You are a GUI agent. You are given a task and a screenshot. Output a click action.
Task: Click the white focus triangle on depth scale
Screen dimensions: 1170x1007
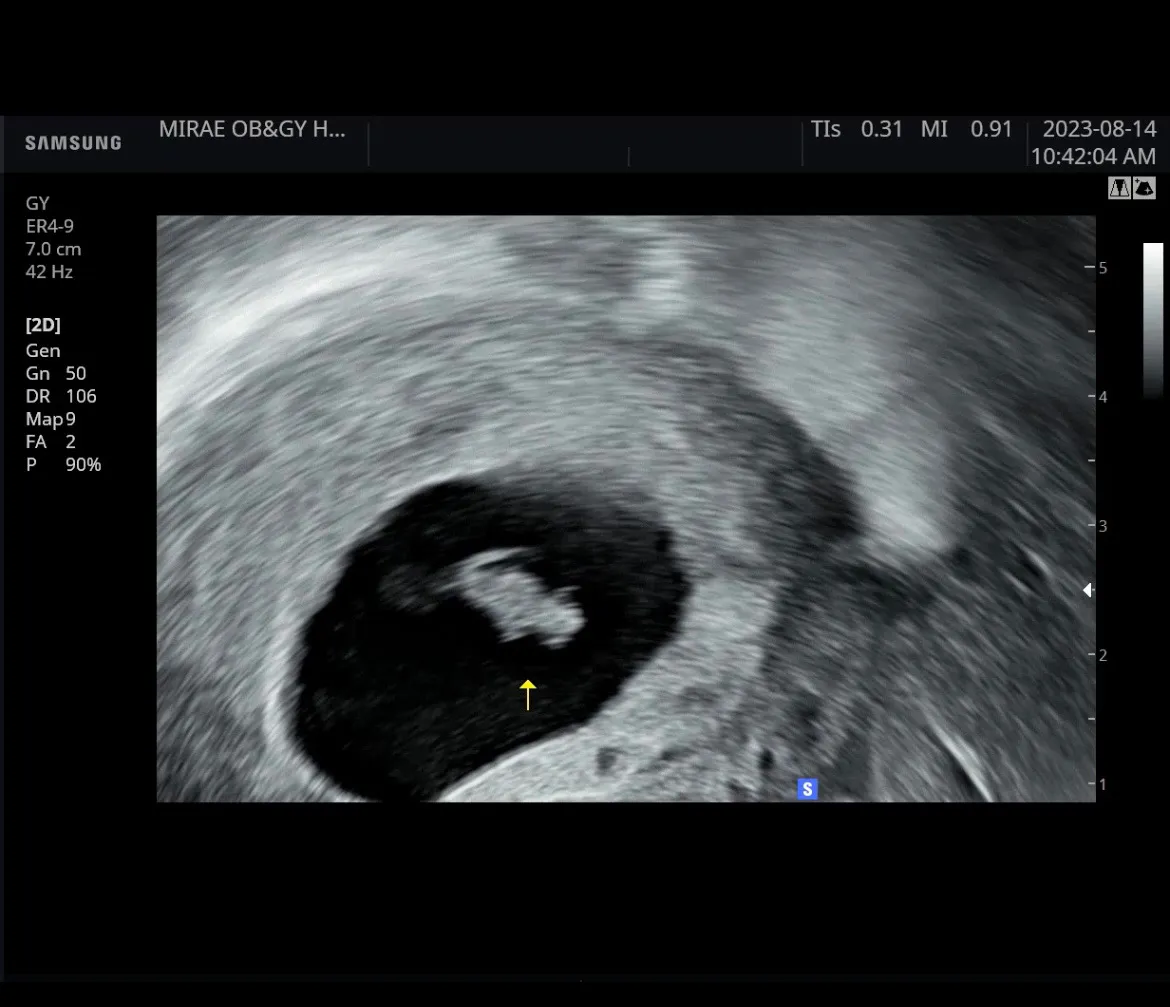coord(1088,590)
